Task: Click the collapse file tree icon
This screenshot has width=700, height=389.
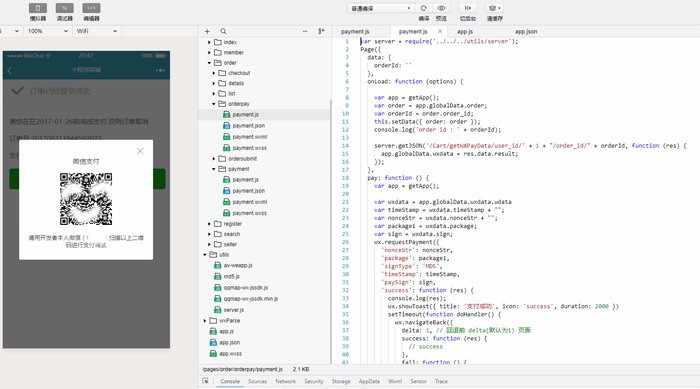Action: [321, 31]
